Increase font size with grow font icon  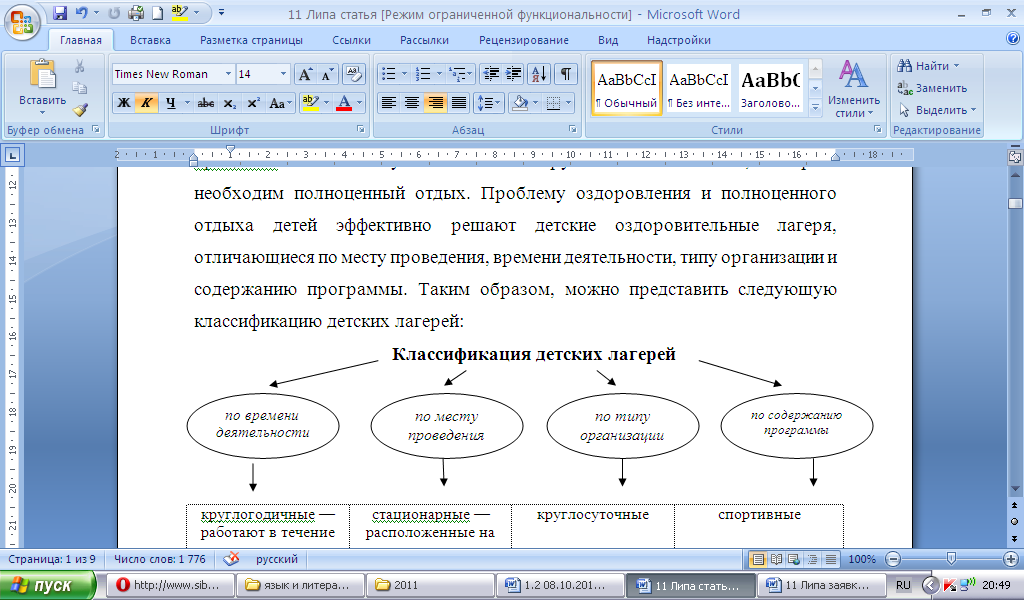click(305, 74)
